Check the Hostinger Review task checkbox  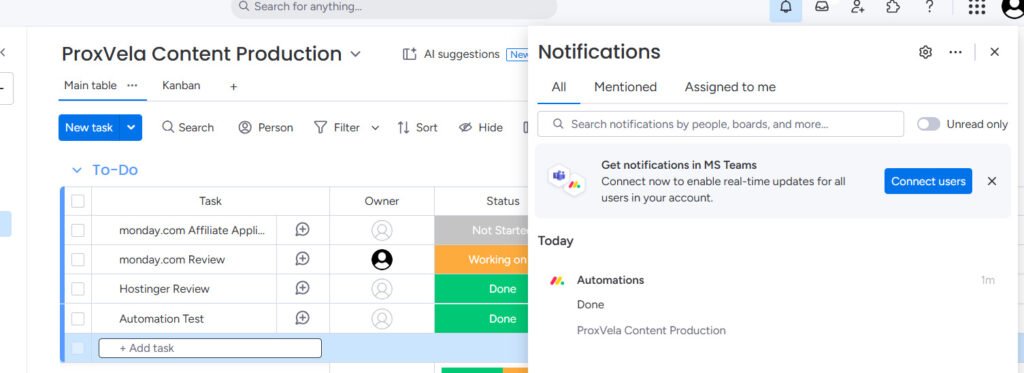tap(78, 289)
